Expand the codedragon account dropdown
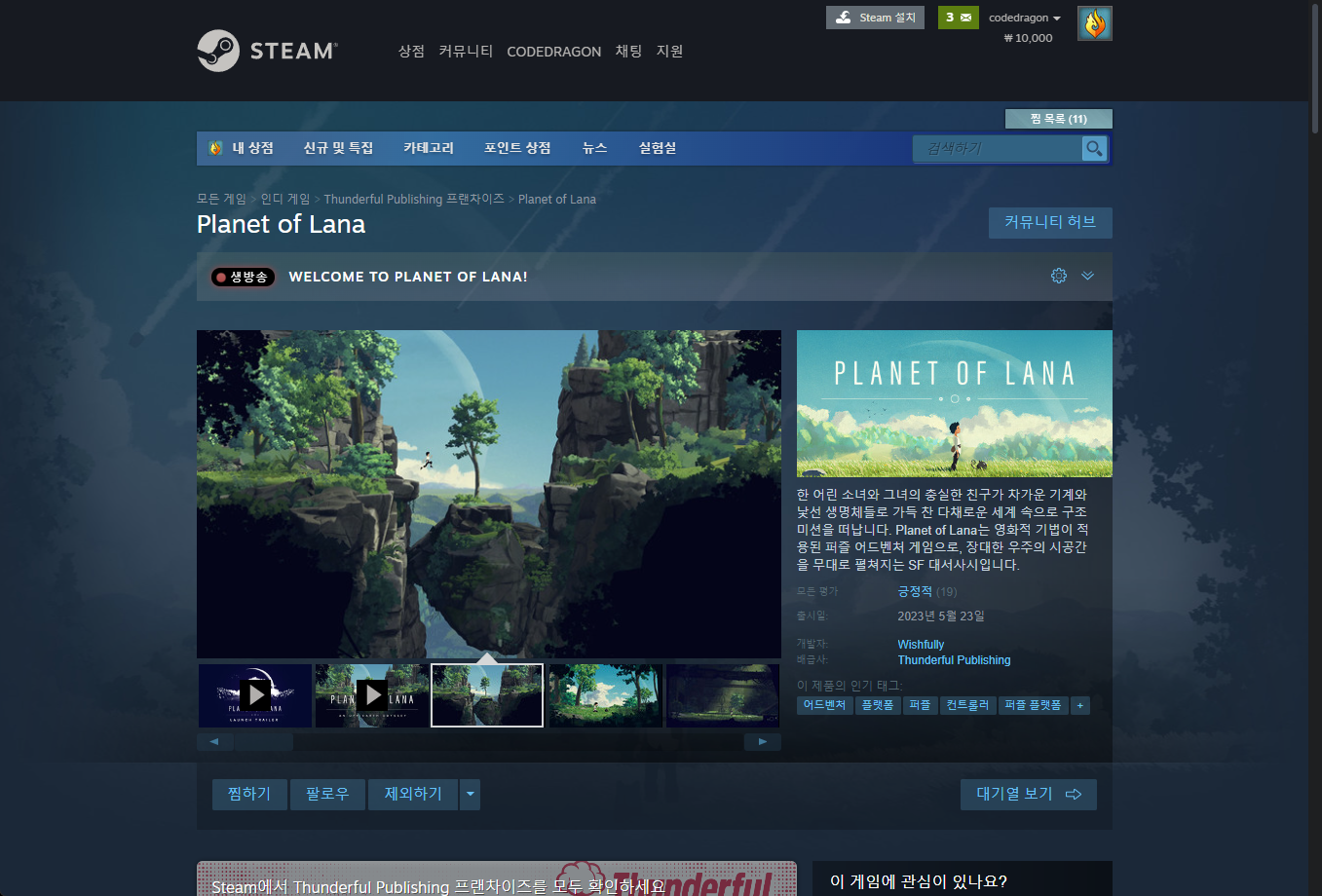The image size is (1322, 896). [1024, 18]
